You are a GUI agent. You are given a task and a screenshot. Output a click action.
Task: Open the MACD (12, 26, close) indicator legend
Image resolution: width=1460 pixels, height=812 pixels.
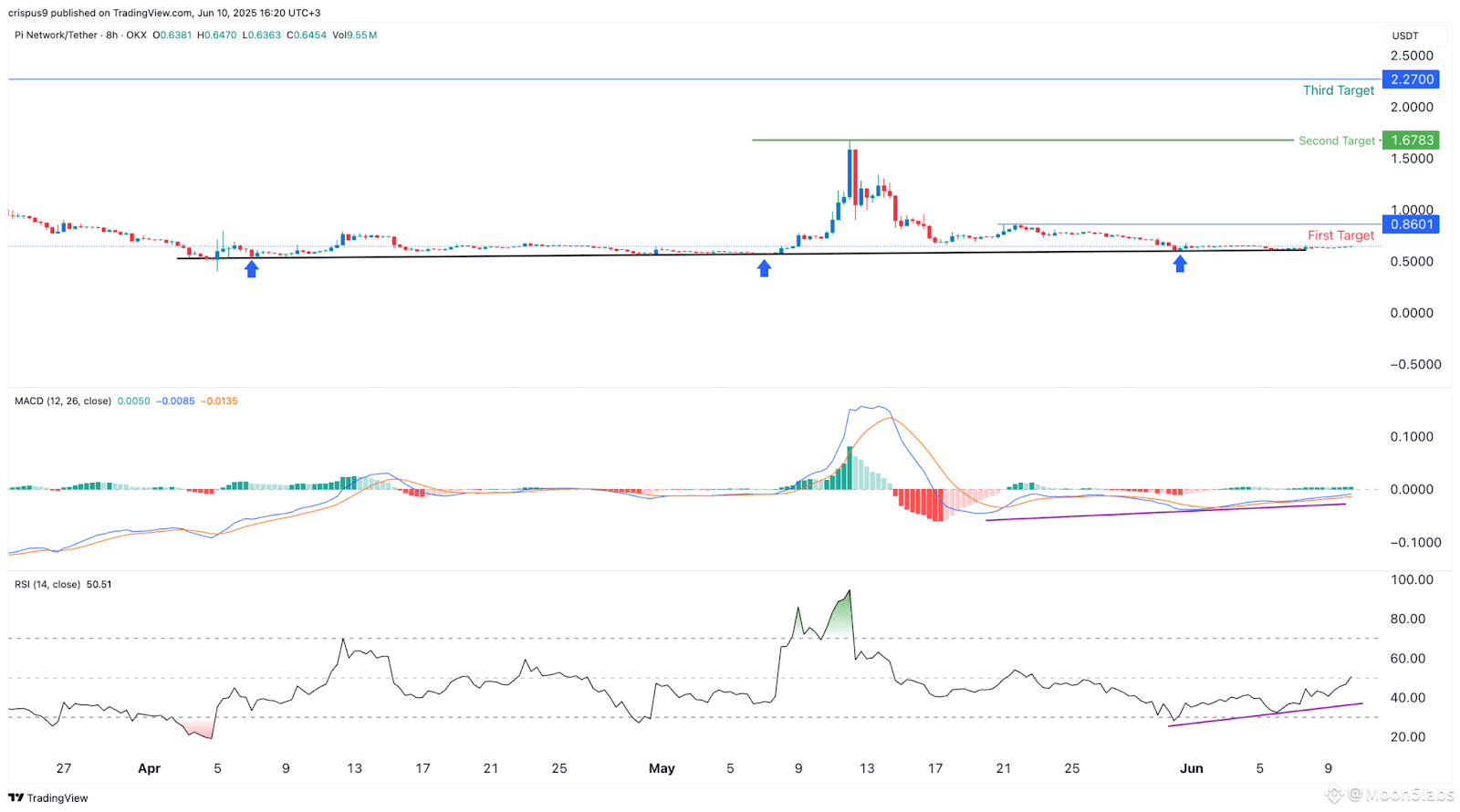point(63,401)
